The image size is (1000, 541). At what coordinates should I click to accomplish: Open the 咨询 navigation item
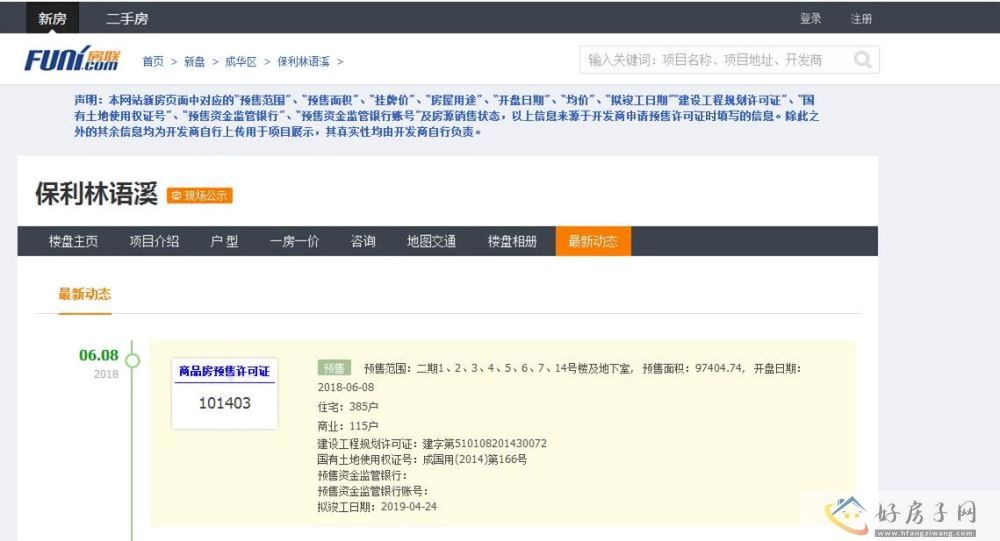click(x=363, y=241)
